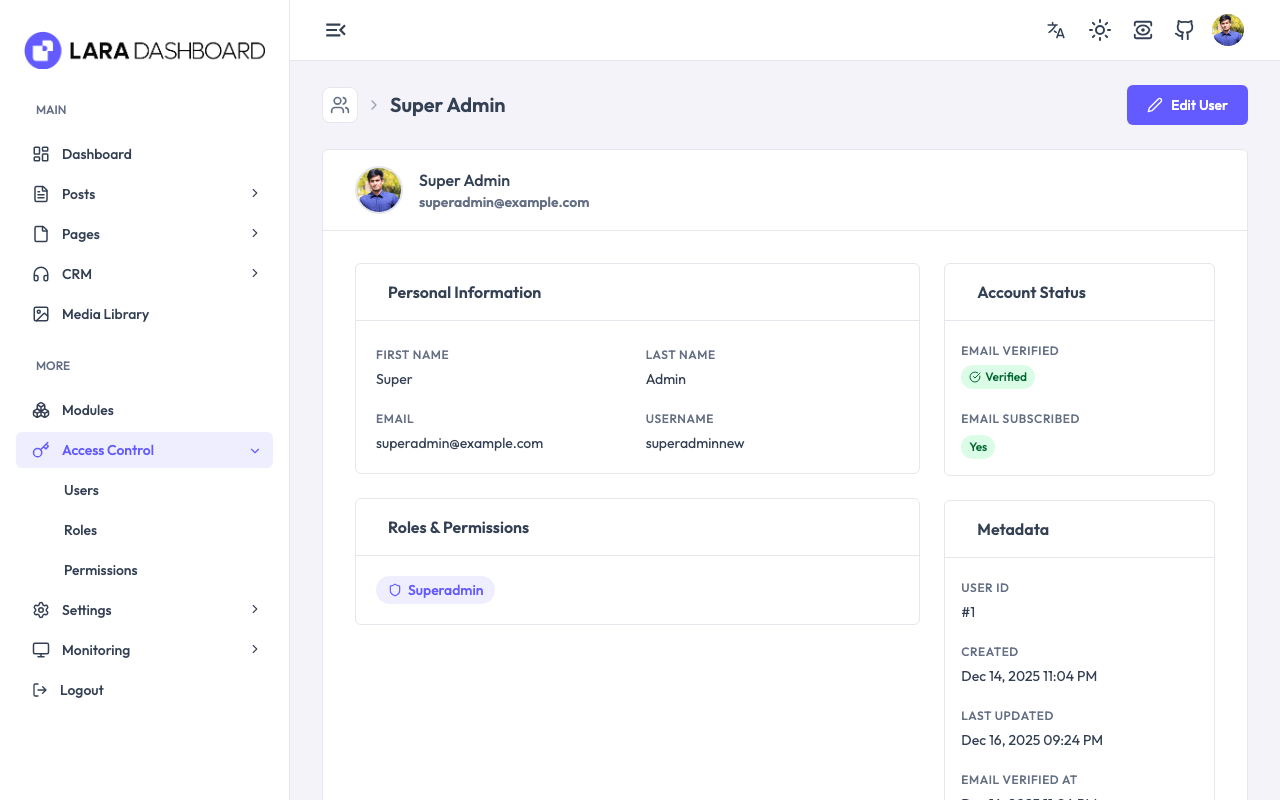Image resolution: width=1280 pixels, height=800 pixels.
Task: Click the created date Dec 14, 2025 11:04 PM
Action: 1029,676
